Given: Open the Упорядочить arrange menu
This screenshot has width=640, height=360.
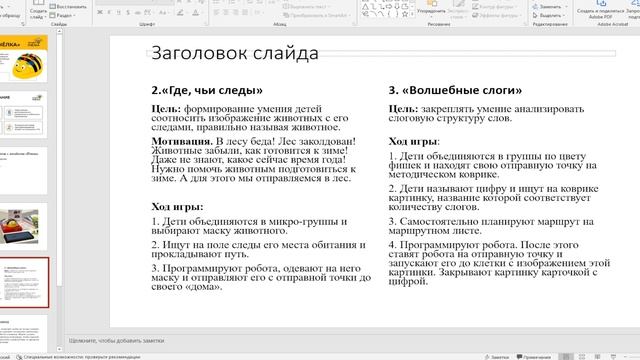Looking at the screenshot, I should tap(431, 9).
